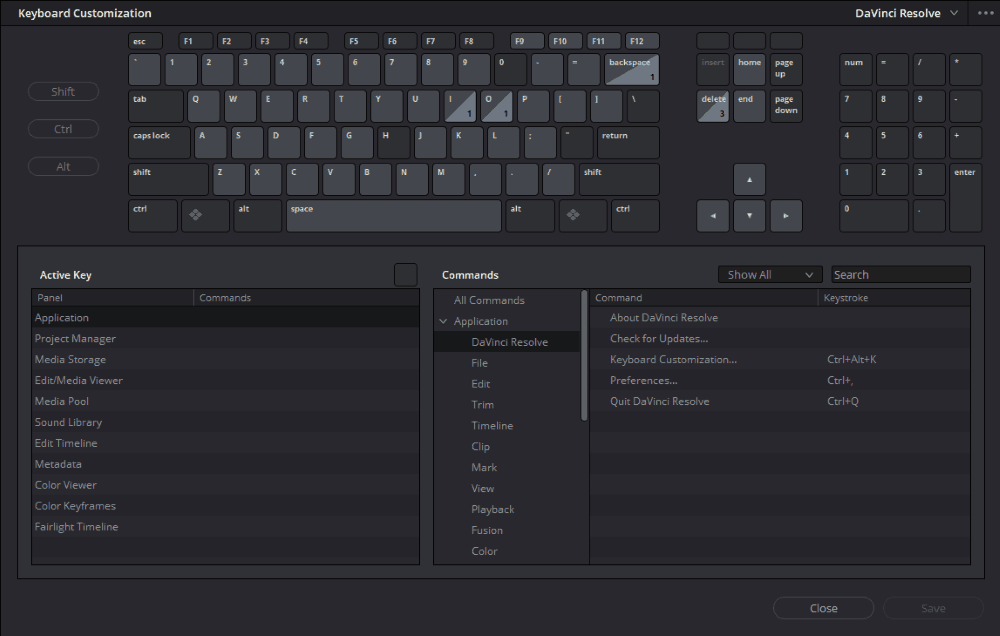Toggle the Alt modifier pill button

(x=63, y=166)
